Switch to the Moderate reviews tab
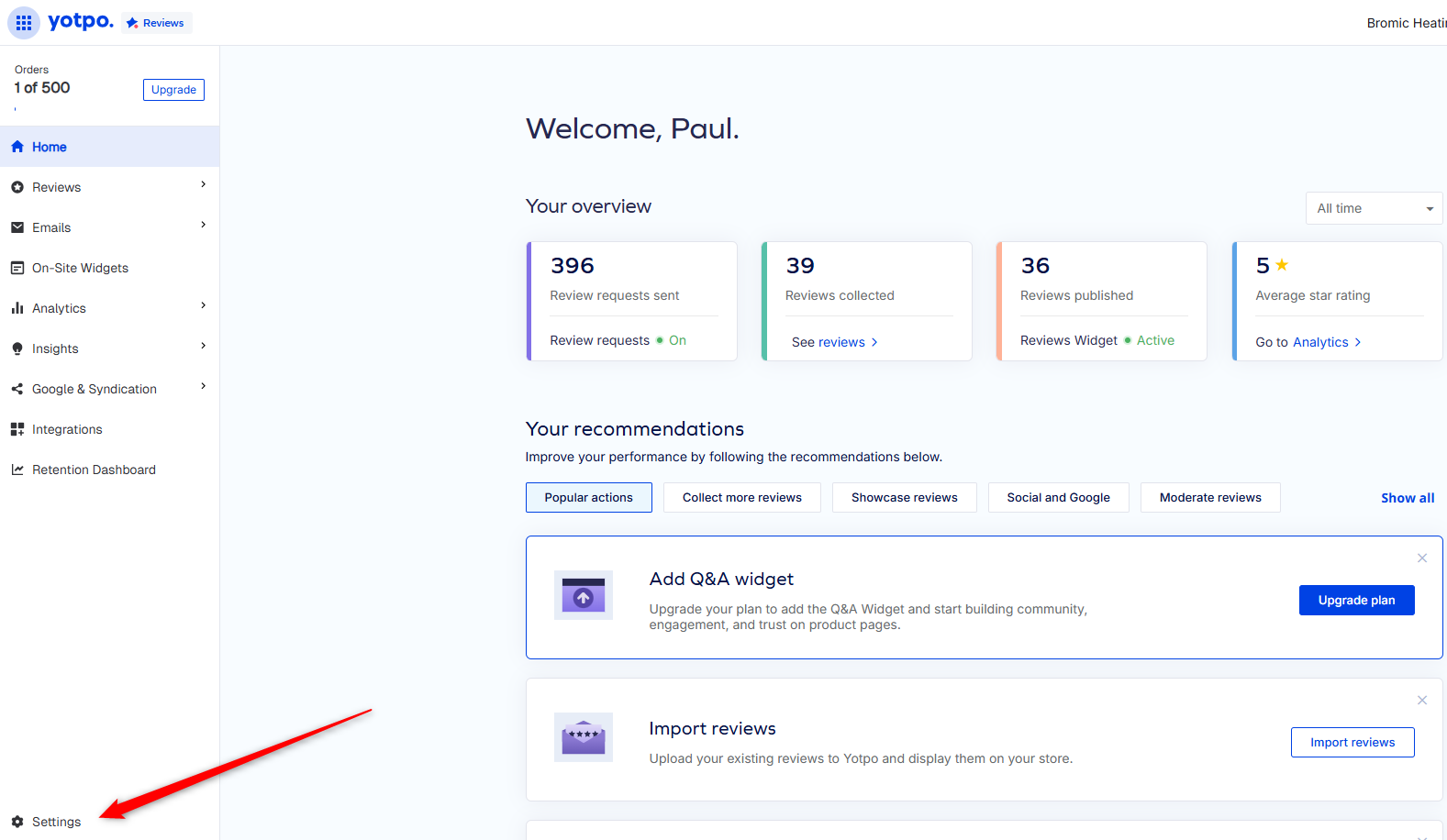The height and width of the screenshot is (840, 1447). (x=1210, y=497)
